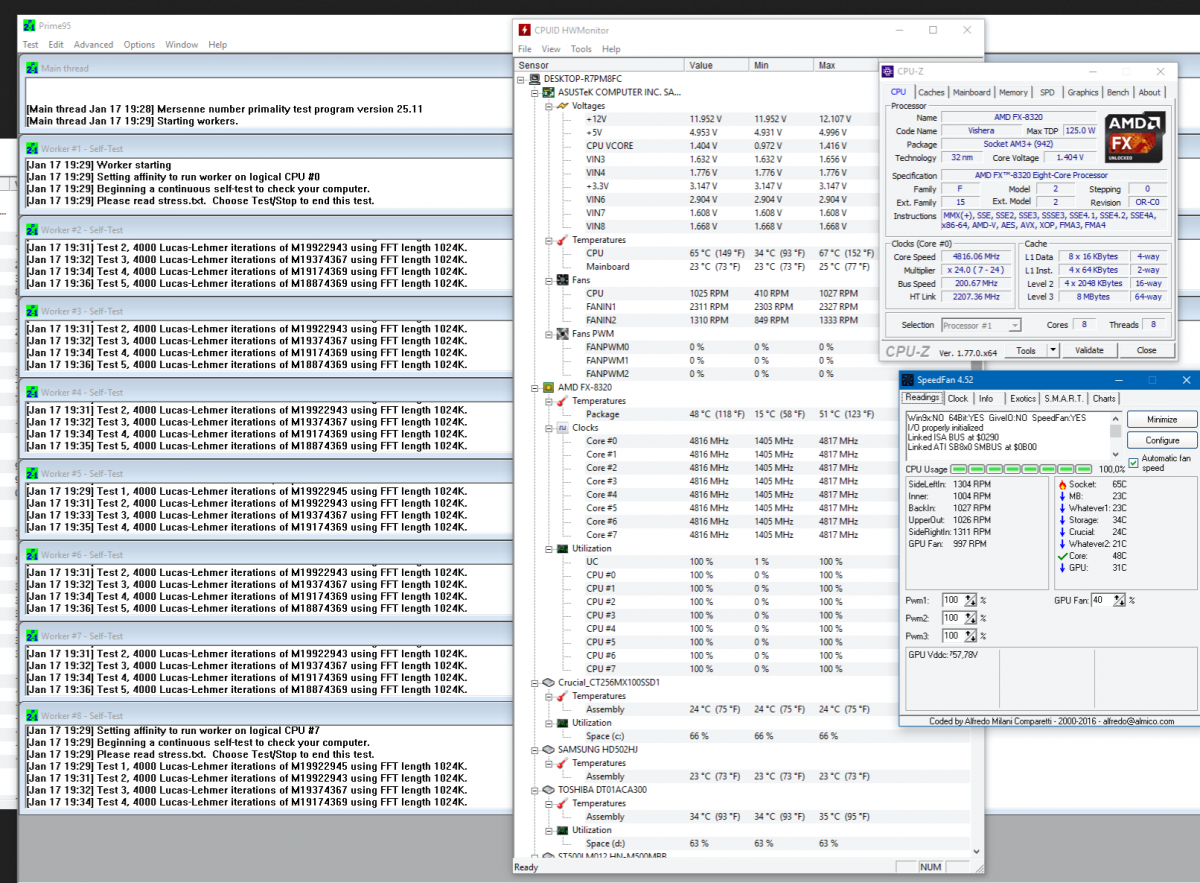
Task: Switch to the Mainboard tab in CPU-Z
Action: [x=971, y=92]
